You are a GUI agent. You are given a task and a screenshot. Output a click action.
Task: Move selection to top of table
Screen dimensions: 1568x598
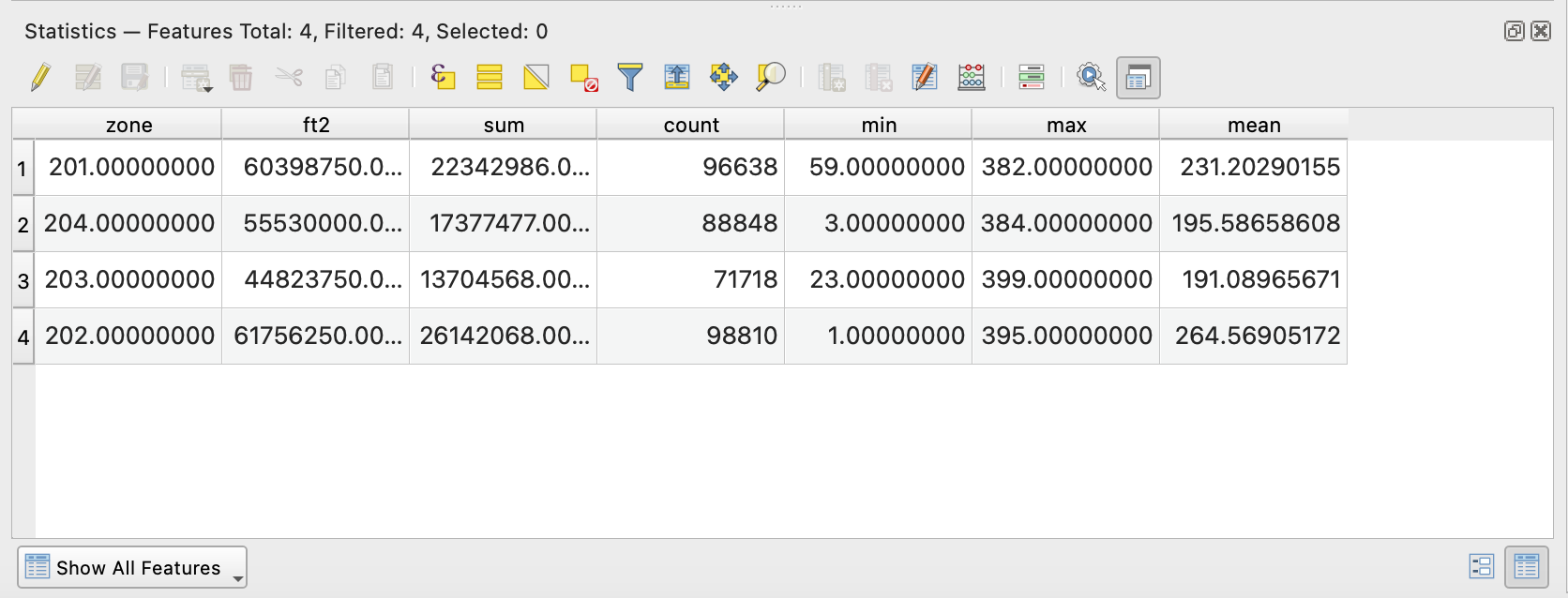click(x=676, y=77)
